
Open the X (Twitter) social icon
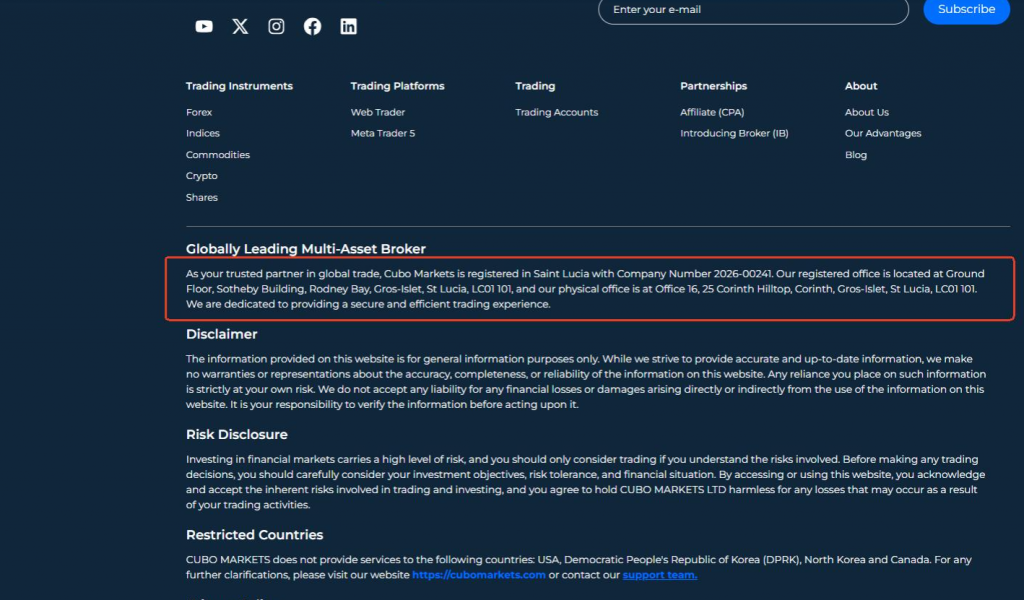pyautogui.click(x=240, y=26)
